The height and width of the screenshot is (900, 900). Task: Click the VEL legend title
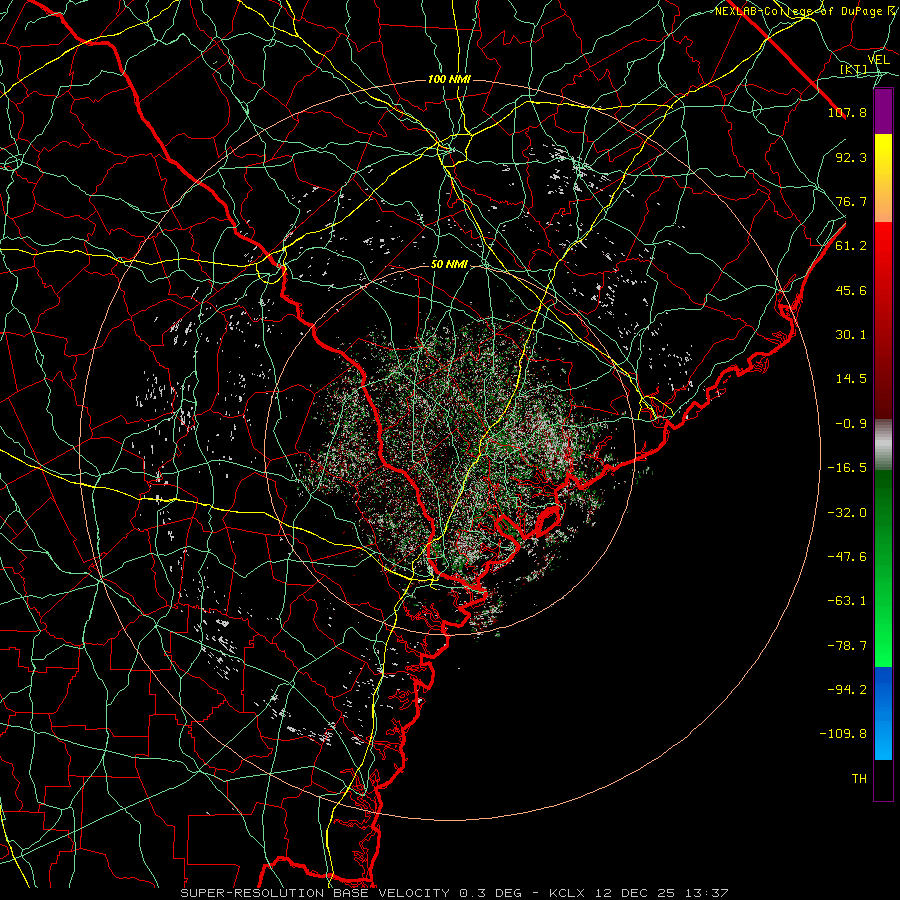(x=878, y=60)
